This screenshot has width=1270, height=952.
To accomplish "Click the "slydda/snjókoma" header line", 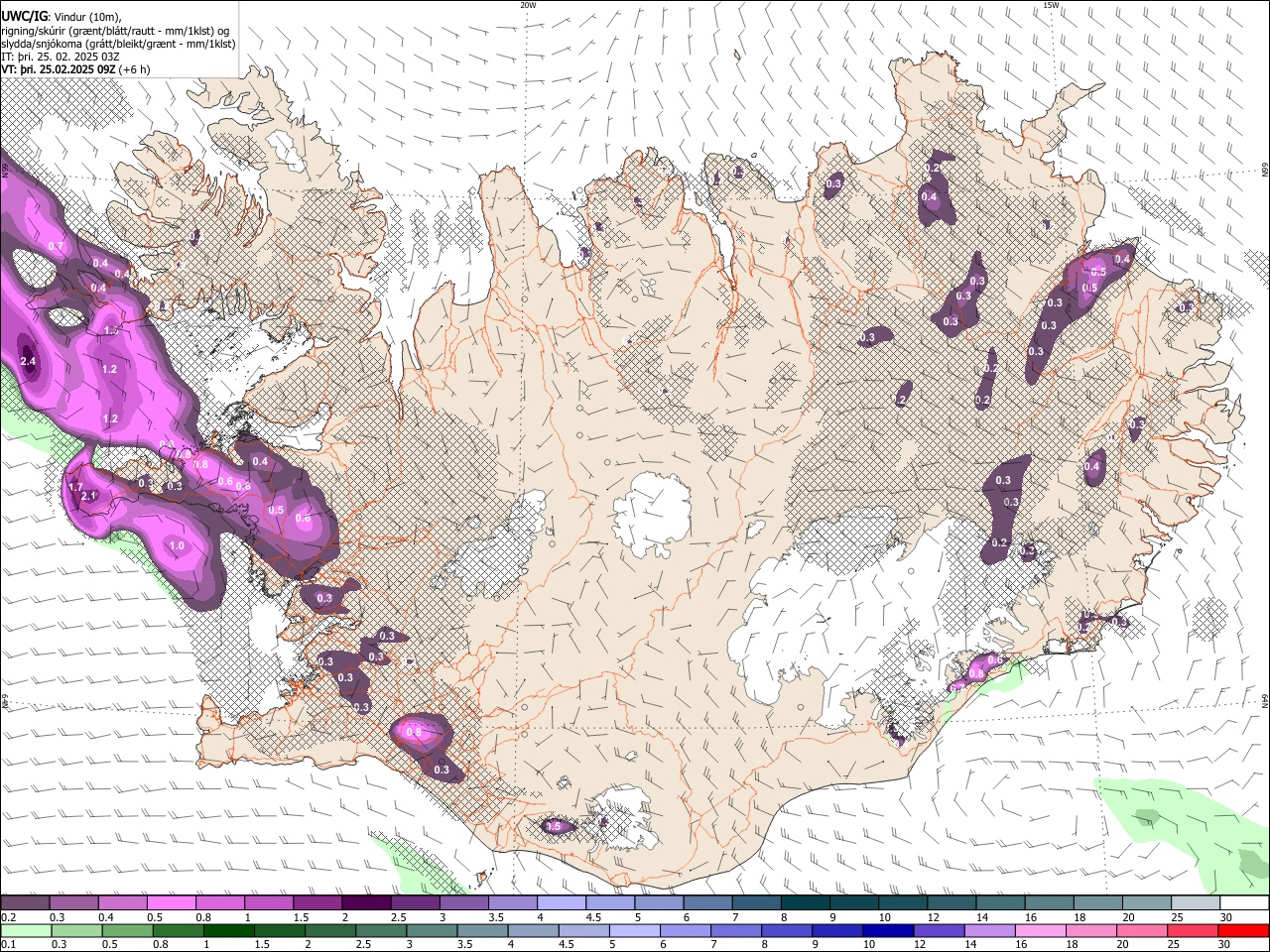I will click(118, 44).
